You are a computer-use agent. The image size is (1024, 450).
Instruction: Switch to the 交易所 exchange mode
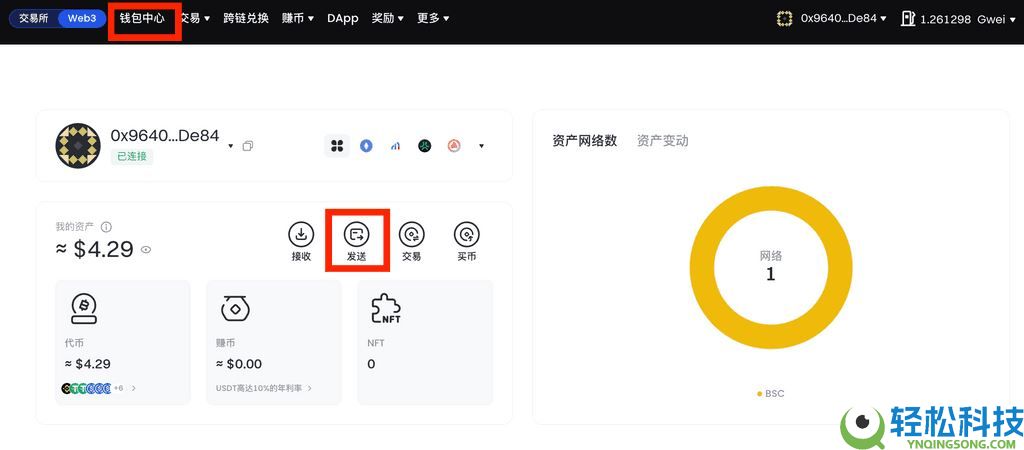33,18
